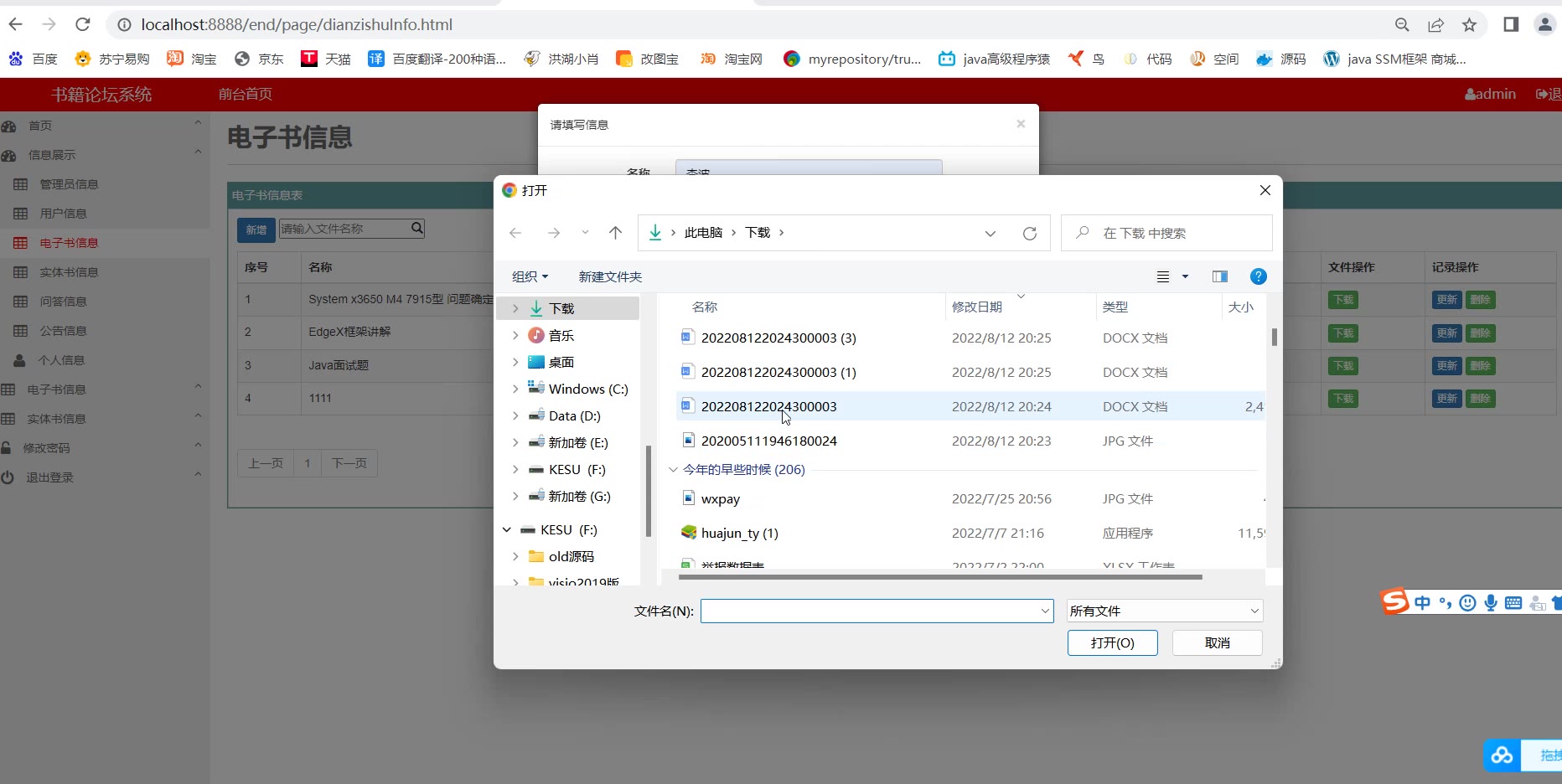This screenshot has height=784, width=1562.
Task: Click 更新 for the Java面试题 row
Action: [x=1446, y=365]
